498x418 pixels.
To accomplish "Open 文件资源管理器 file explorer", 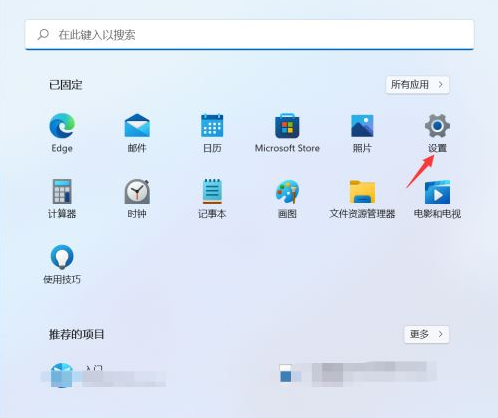I will click(362, 199).
